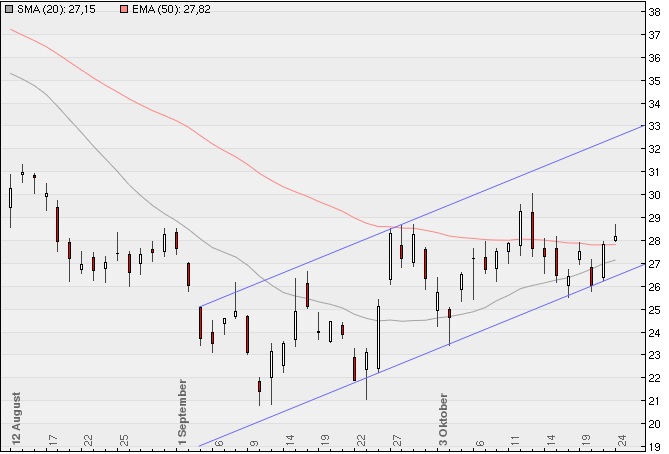Click the first candlestick at 12 August
669x454 pixels.
(x=11, y=201)
